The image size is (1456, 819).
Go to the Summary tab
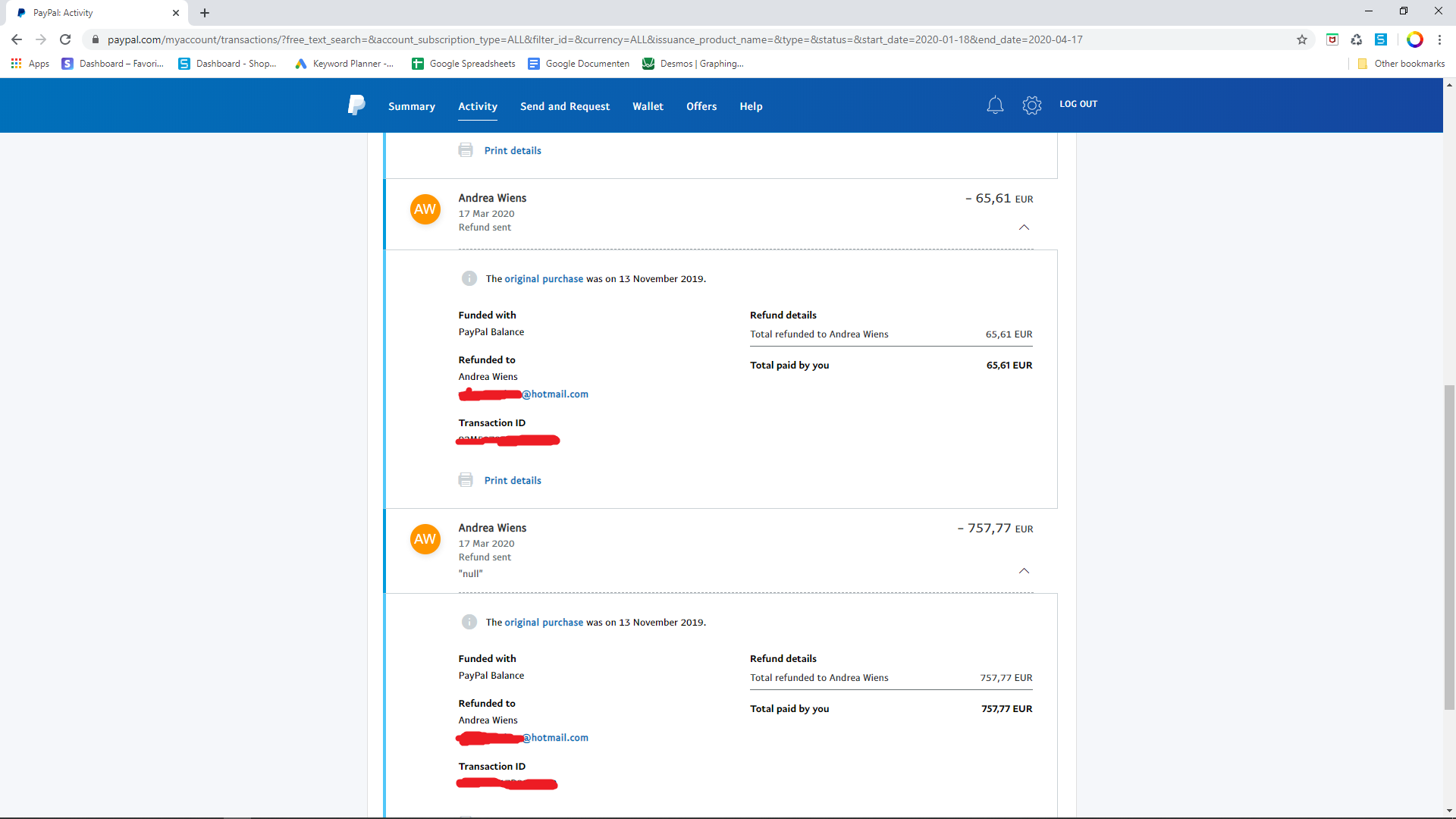tap(412, 106)
